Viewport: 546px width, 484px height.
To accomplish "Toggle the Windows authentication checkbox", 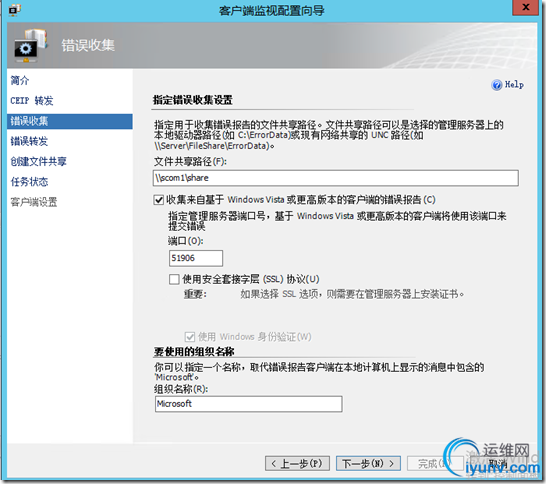I will (189, 337).
